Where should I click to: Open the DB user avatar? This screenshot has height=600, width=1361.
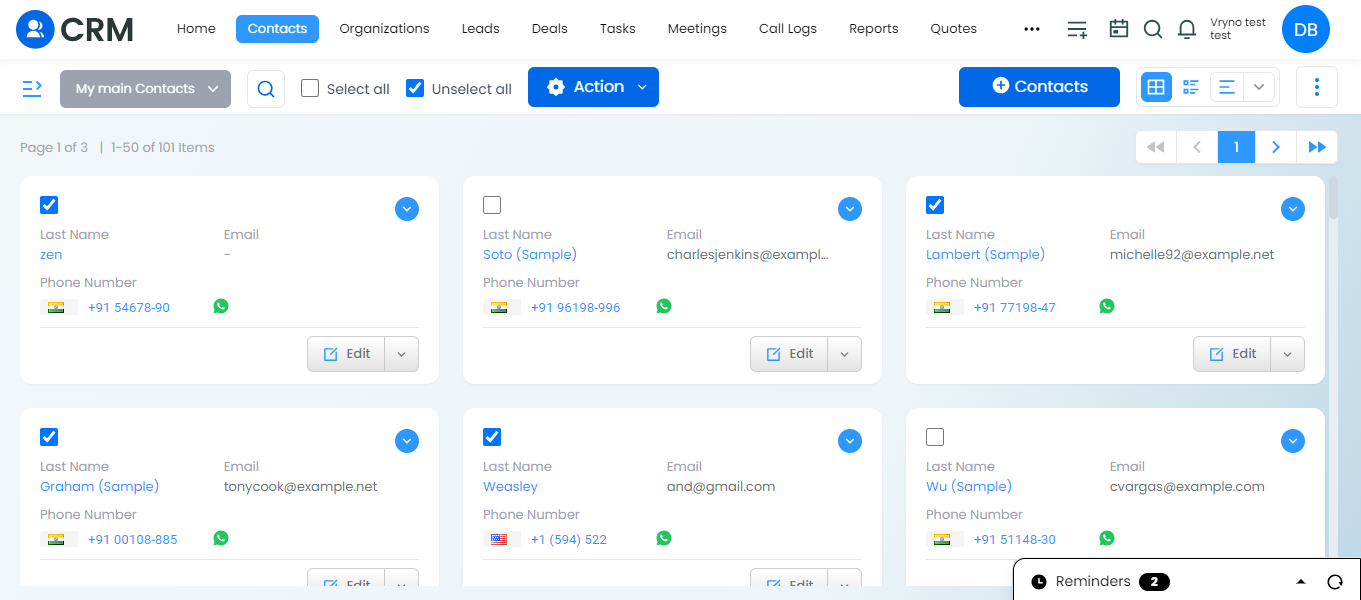coord(1306,29)
